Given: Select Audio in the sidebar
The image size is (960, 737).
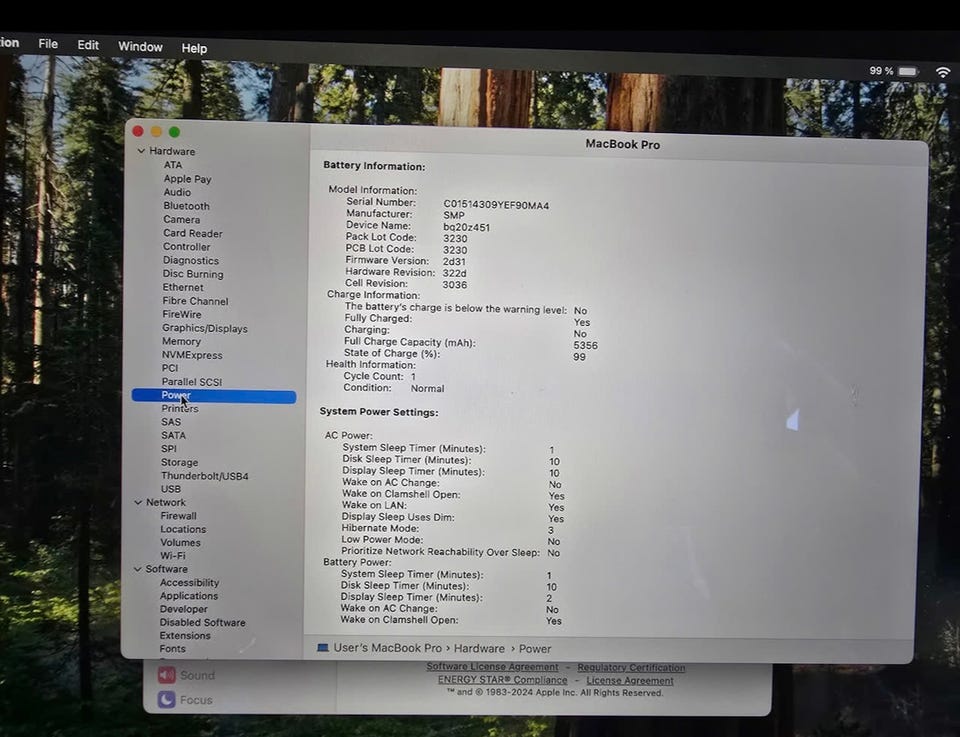Looking at the screenshot, I should pyautogui.click(x=177, y=192).
